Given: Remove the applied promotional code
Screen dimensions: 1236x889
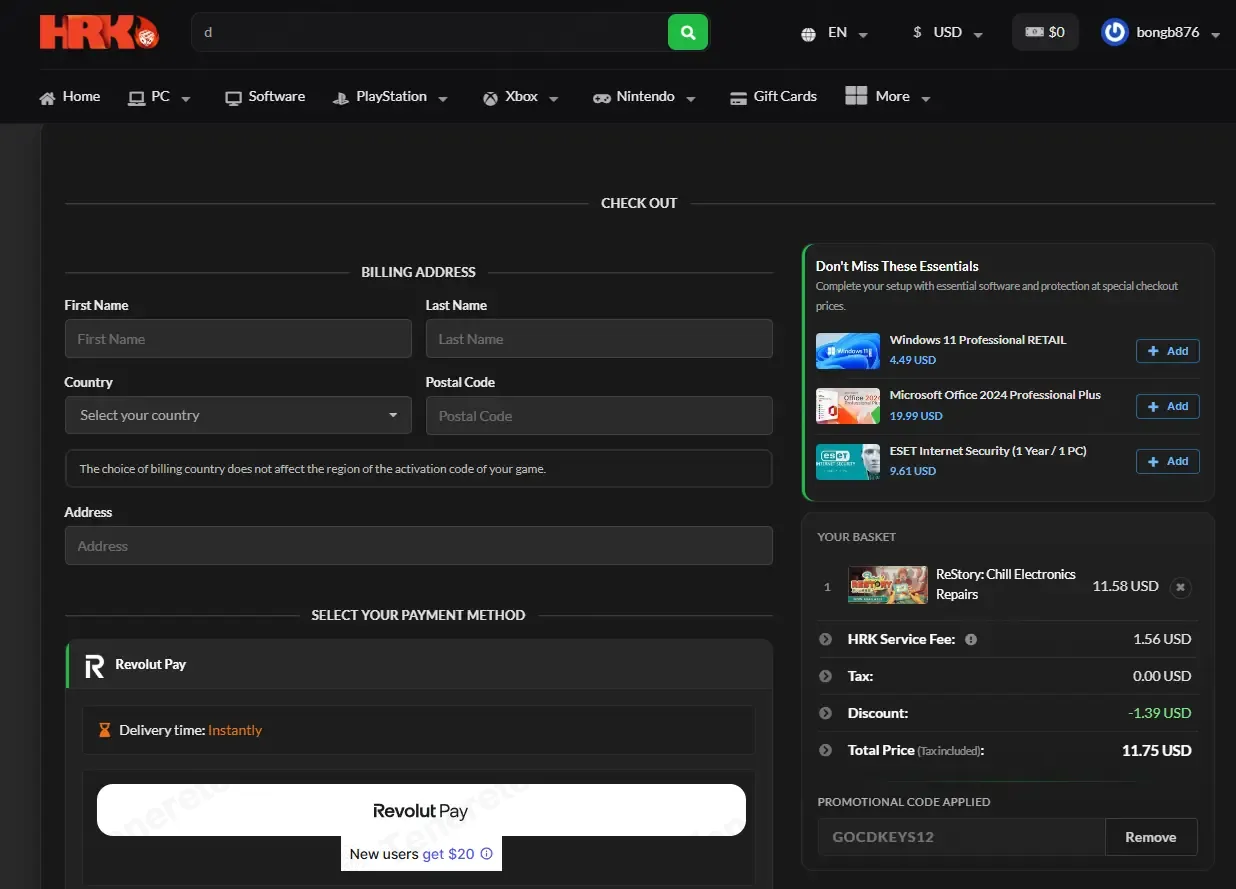Looking at the screenshot, I should 1151,837.
